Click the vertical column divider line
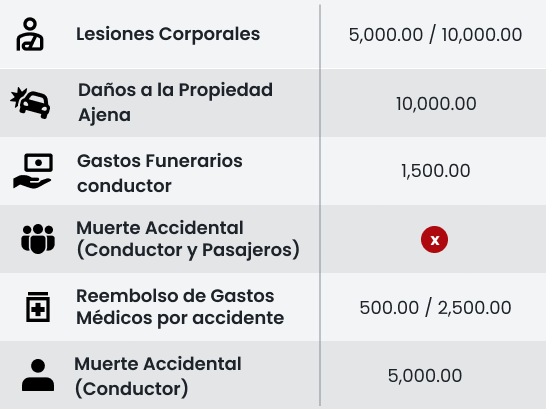 click(320, 205)
